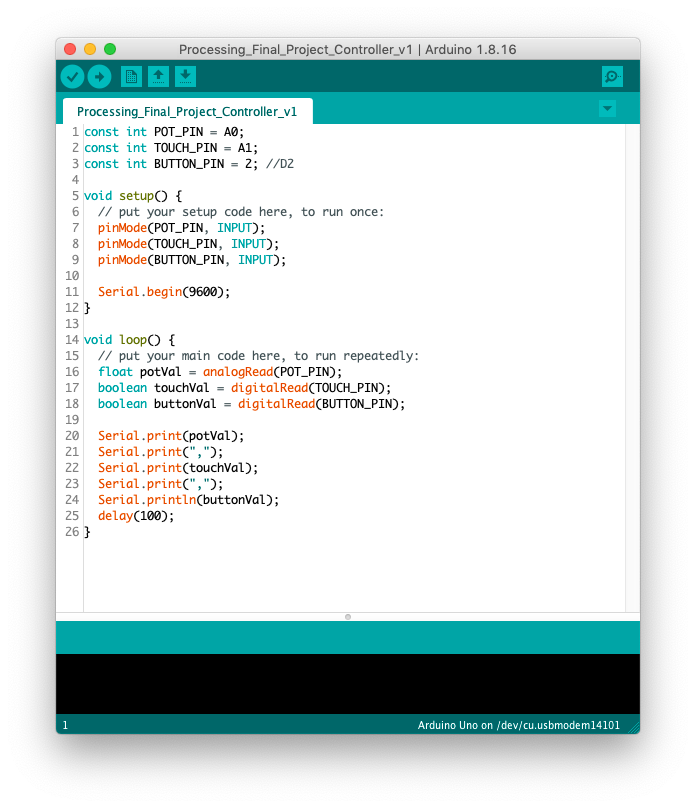Click the status bar board text Arduino Uno
The image size is (696, 808).
click(455, 725)
